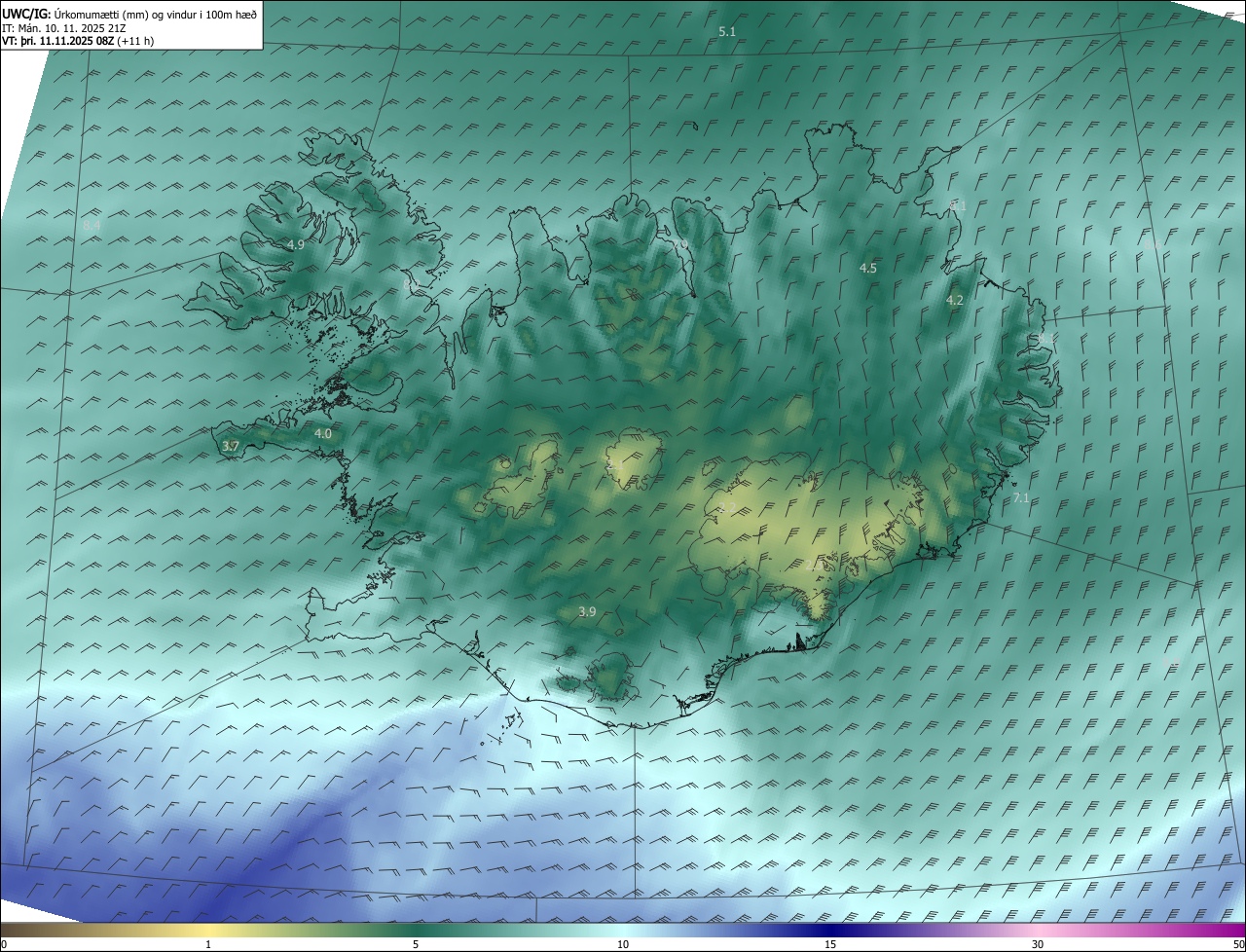Click the 4.2 value label in east Iceland
Viewport: 1246px width, 952px height.
(x=955, y=301)
